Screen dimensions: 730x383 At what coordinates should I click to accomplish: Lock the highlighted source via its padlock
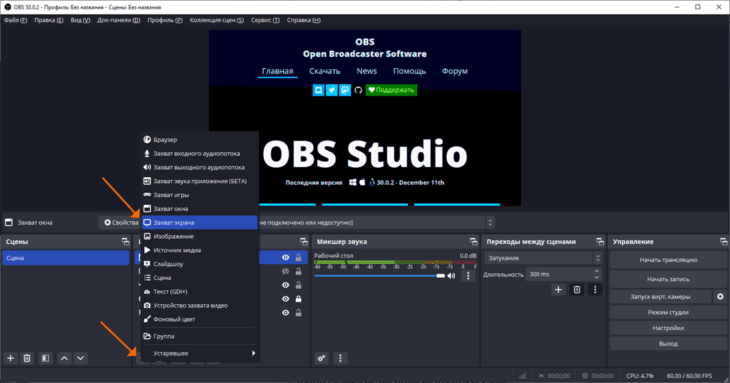[x=298, y=257]
